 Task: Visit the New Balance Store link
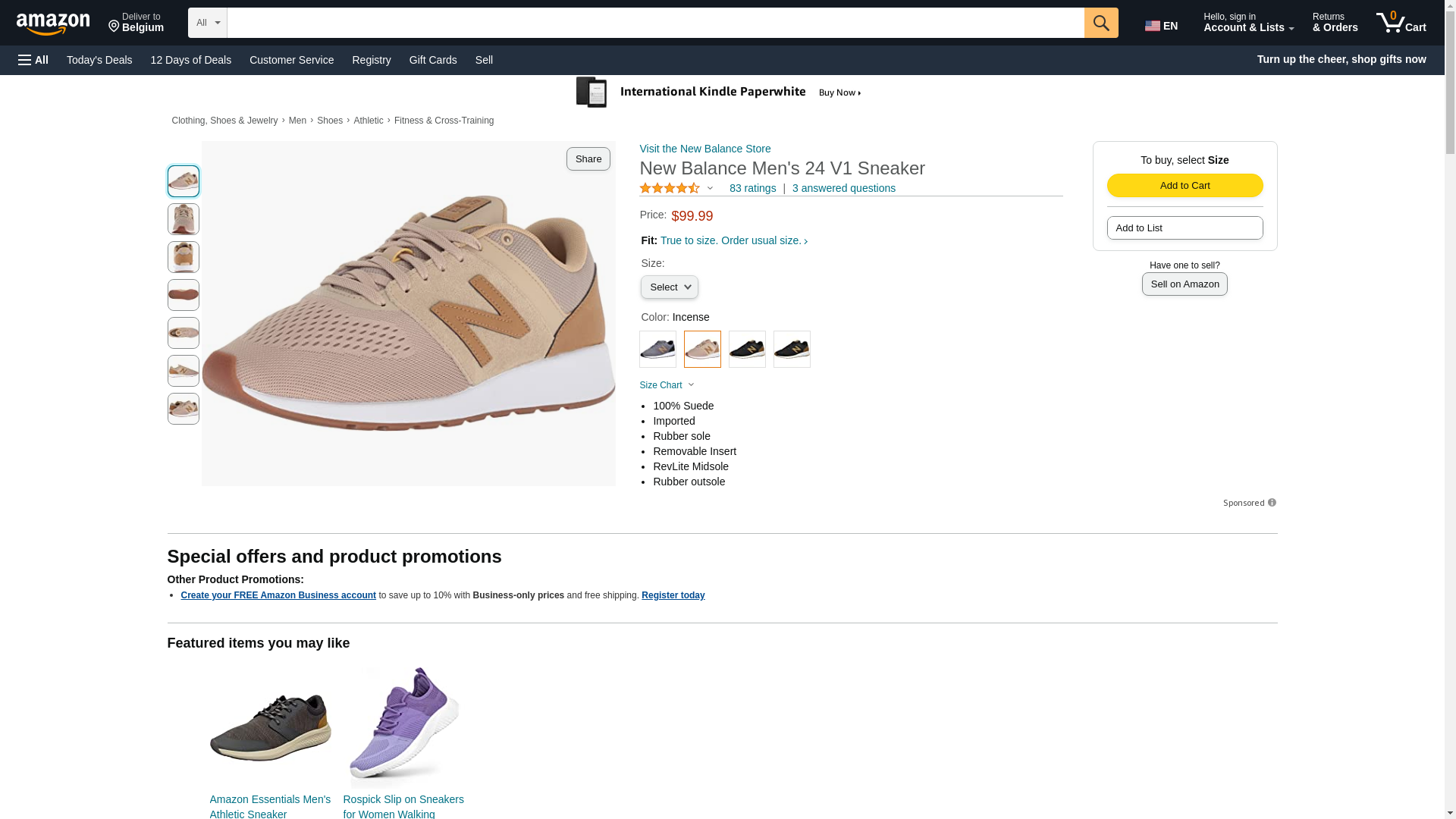[704, 149]
